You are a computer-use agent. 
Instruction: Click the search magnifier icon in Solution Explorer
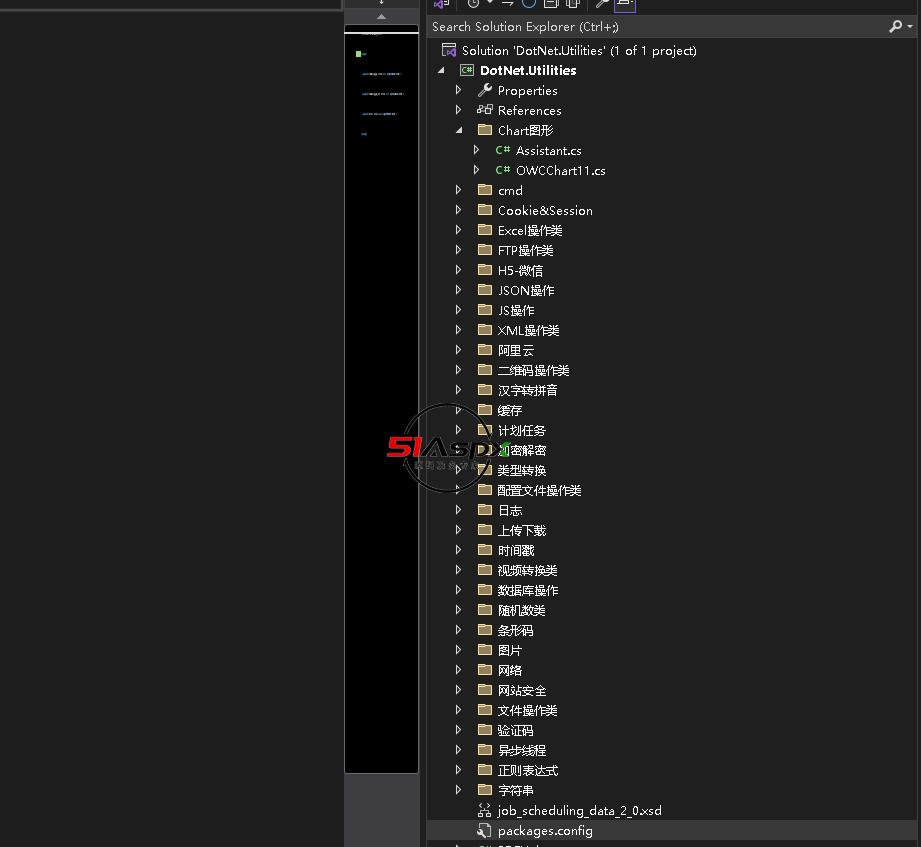point(895,26)
